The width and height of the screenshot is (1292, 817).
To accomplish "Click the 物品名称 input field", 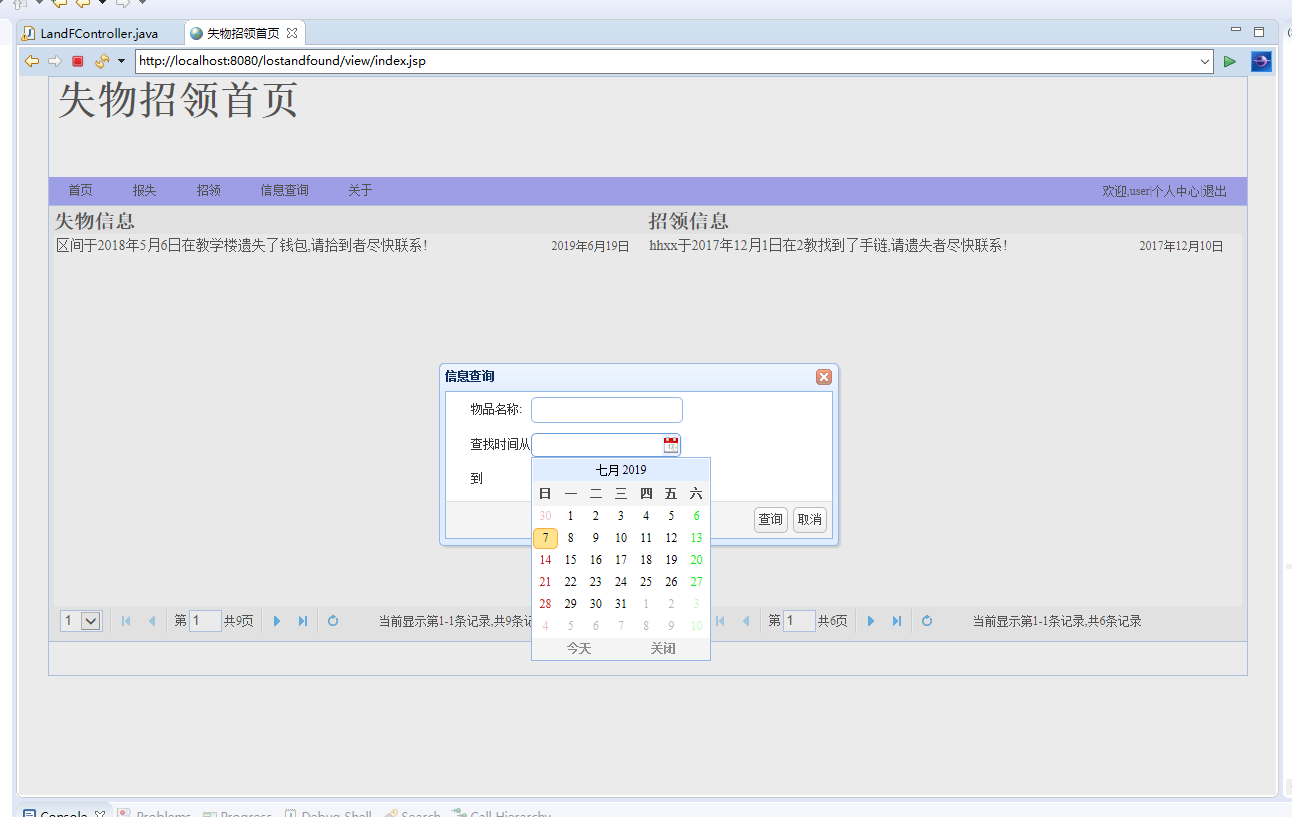I will point(607,410).
